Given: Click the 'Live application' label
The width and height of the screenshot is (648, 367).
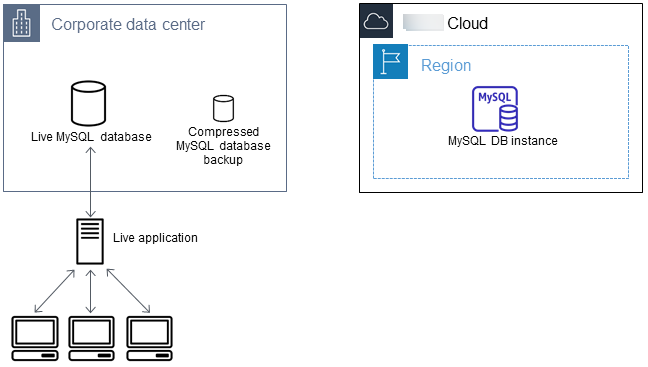Looking at the screenshot, I should point(155,238).
